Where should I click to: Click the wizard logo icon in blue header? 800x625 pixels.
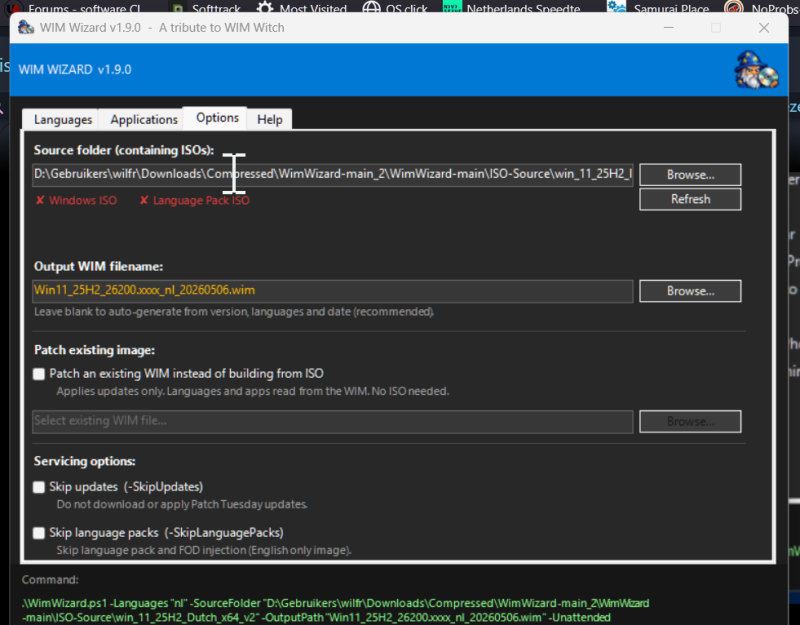coord(756,69)
